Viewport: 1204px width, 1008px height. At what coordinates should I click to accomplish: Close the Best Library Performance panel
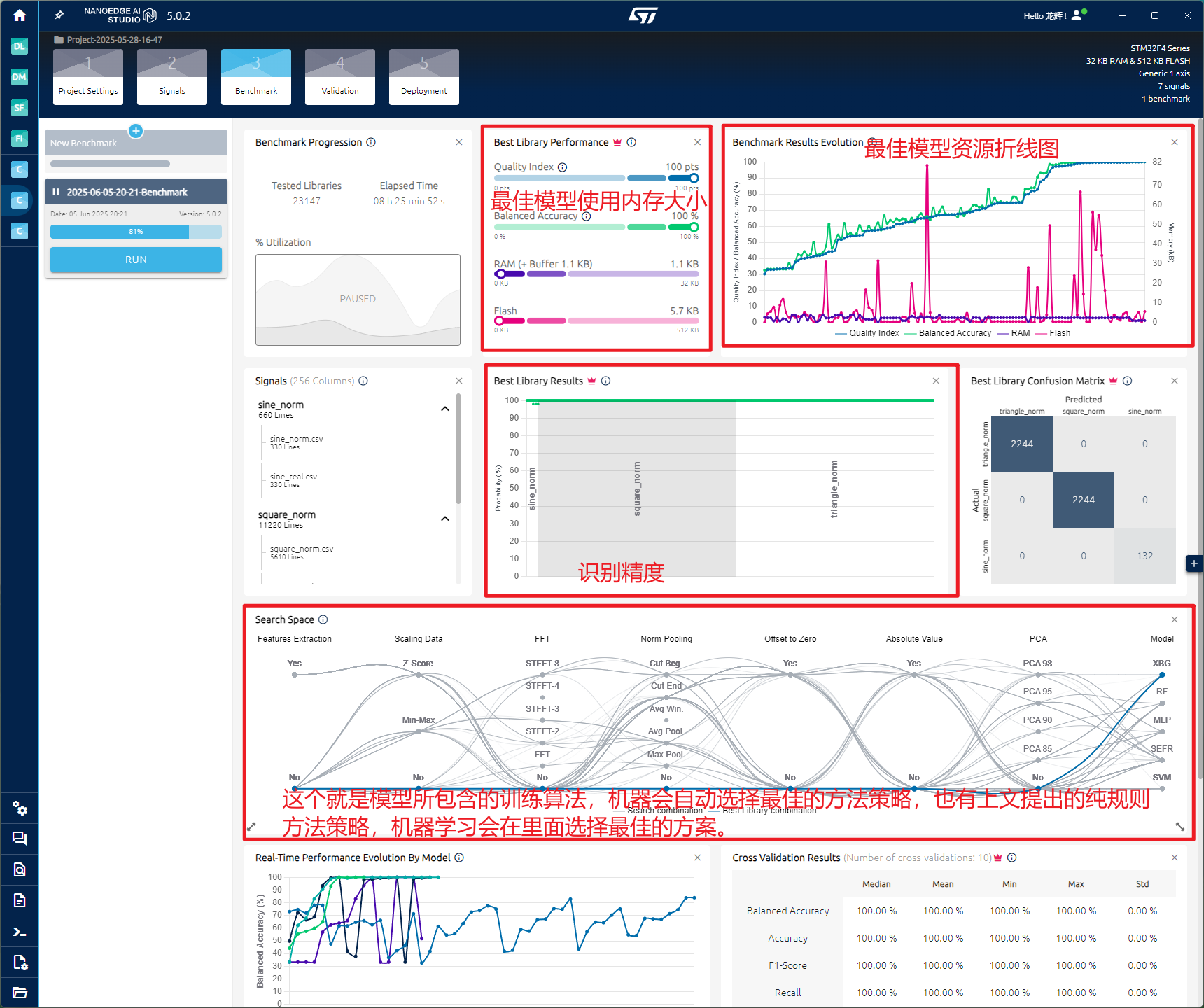coord(697,142)
